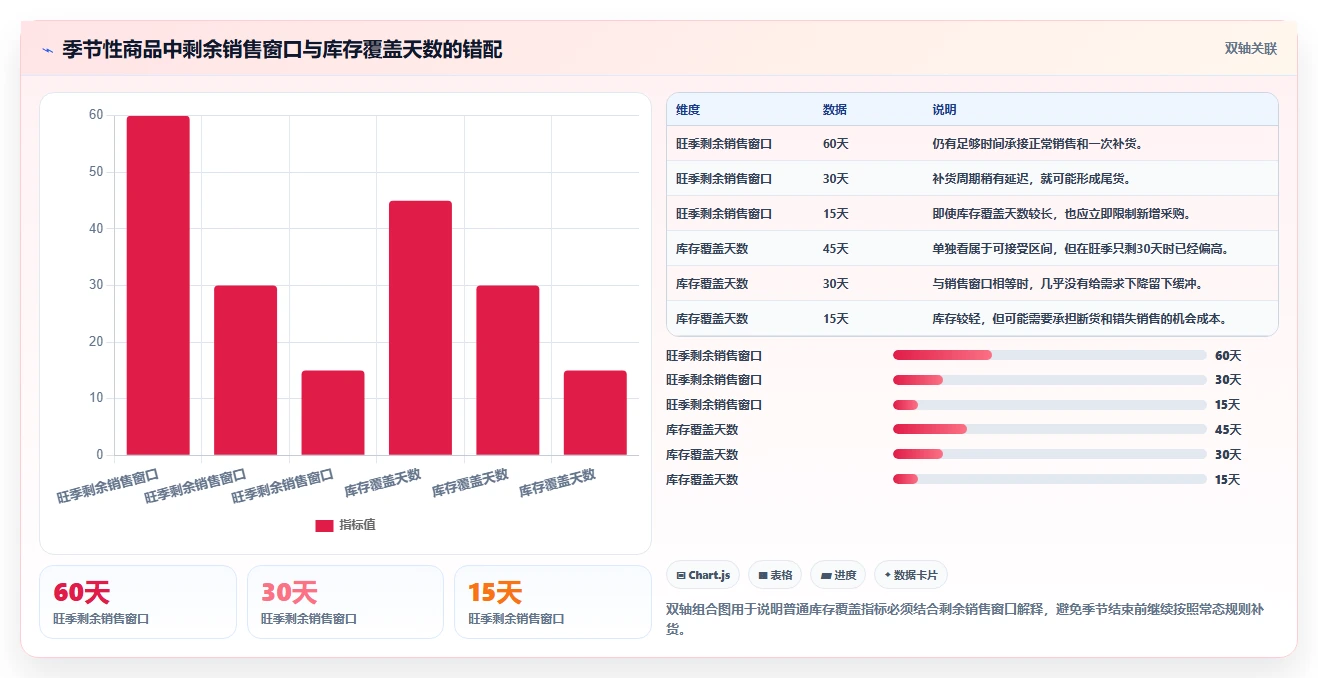This screenshot has width=1318, height=678.
Task: Open the pink 30天 data card
Action: click(345, 602)
